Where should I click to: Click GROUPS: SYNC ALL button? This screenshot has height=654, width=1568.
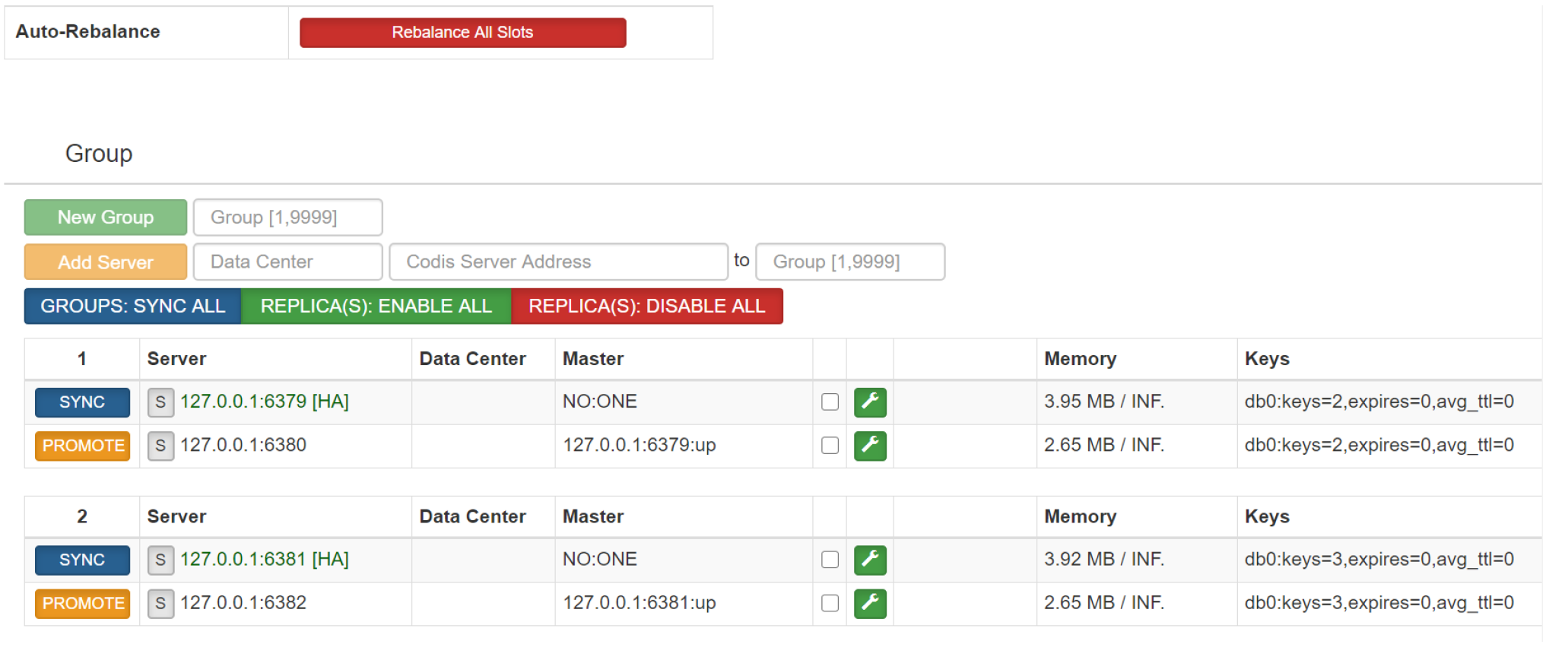(133, 306)
